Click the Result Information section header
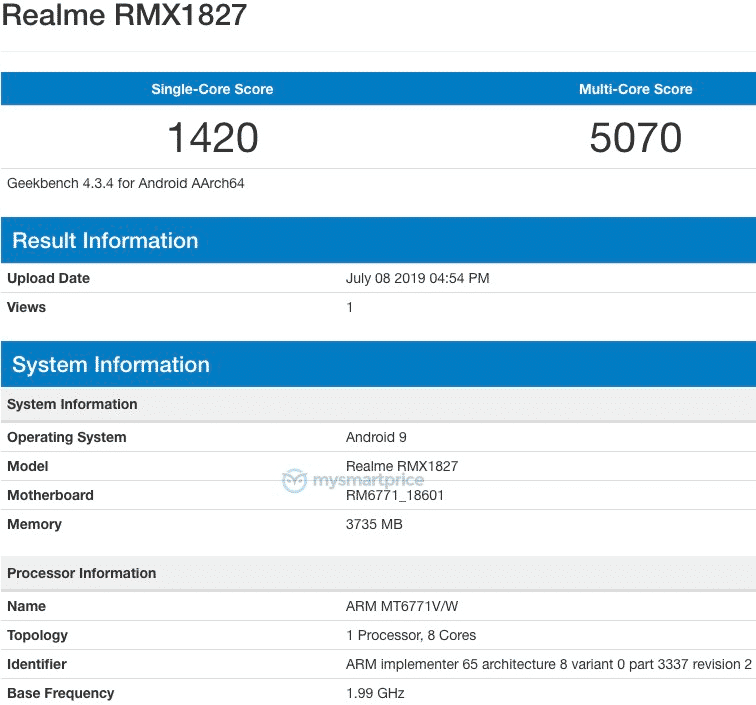 pyautogui.click(x=105, y=240)
